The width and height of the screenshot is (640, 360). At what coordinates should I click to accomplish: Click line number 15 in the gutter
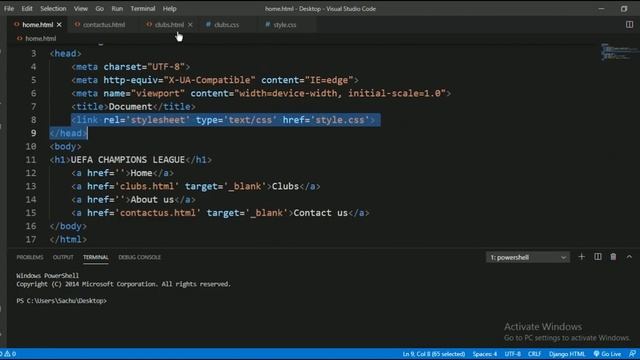pyautogui.click(x=31, y=213)
